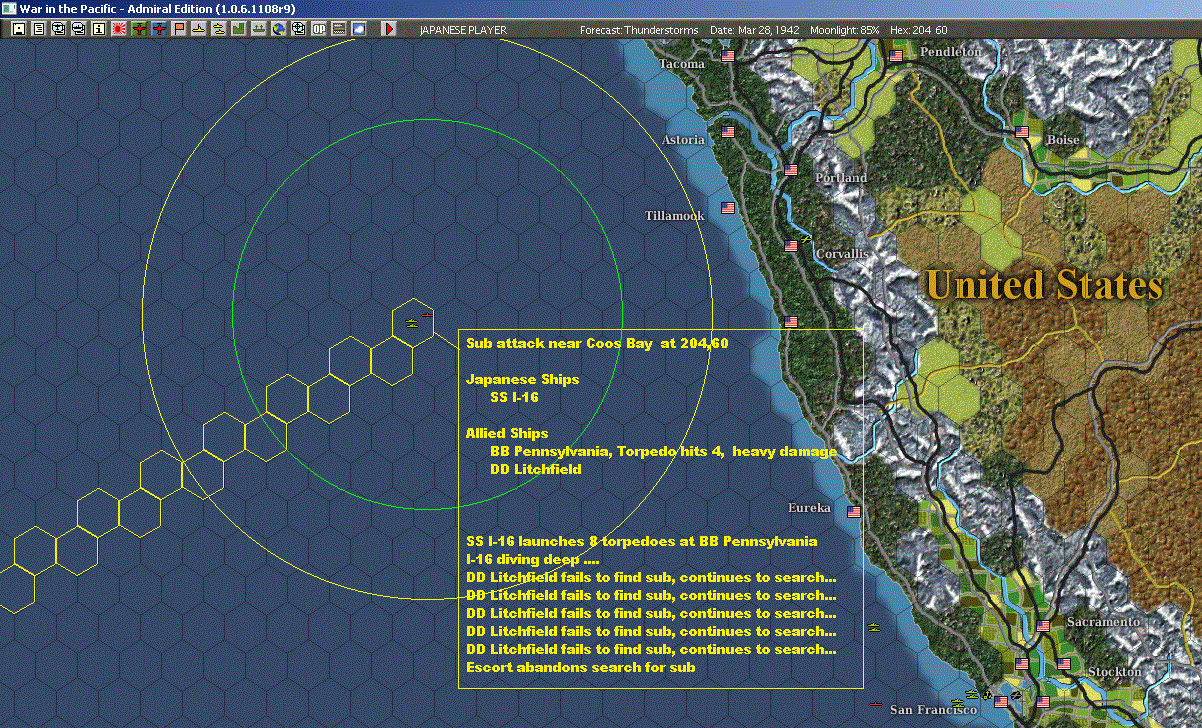The width and height of the screenshot is (1202, 728).
Task: Click the orange flag toolbar icon
Action: tap(179, 29)
